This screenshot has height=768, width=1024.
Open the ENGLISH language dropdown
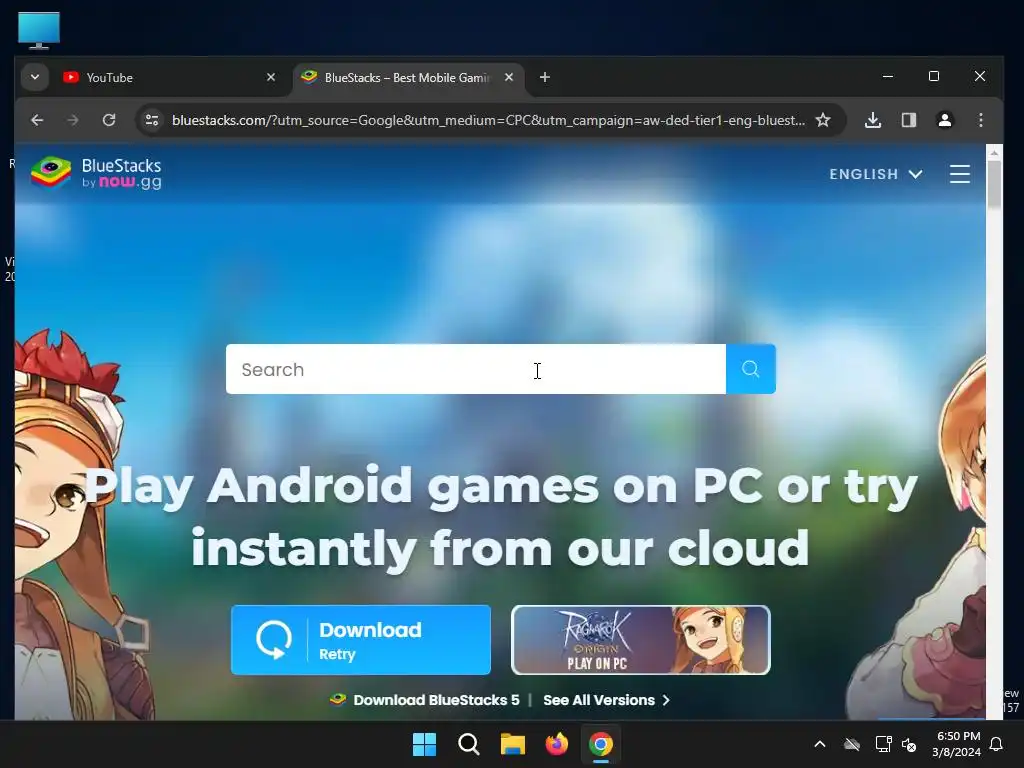point(876,174)
